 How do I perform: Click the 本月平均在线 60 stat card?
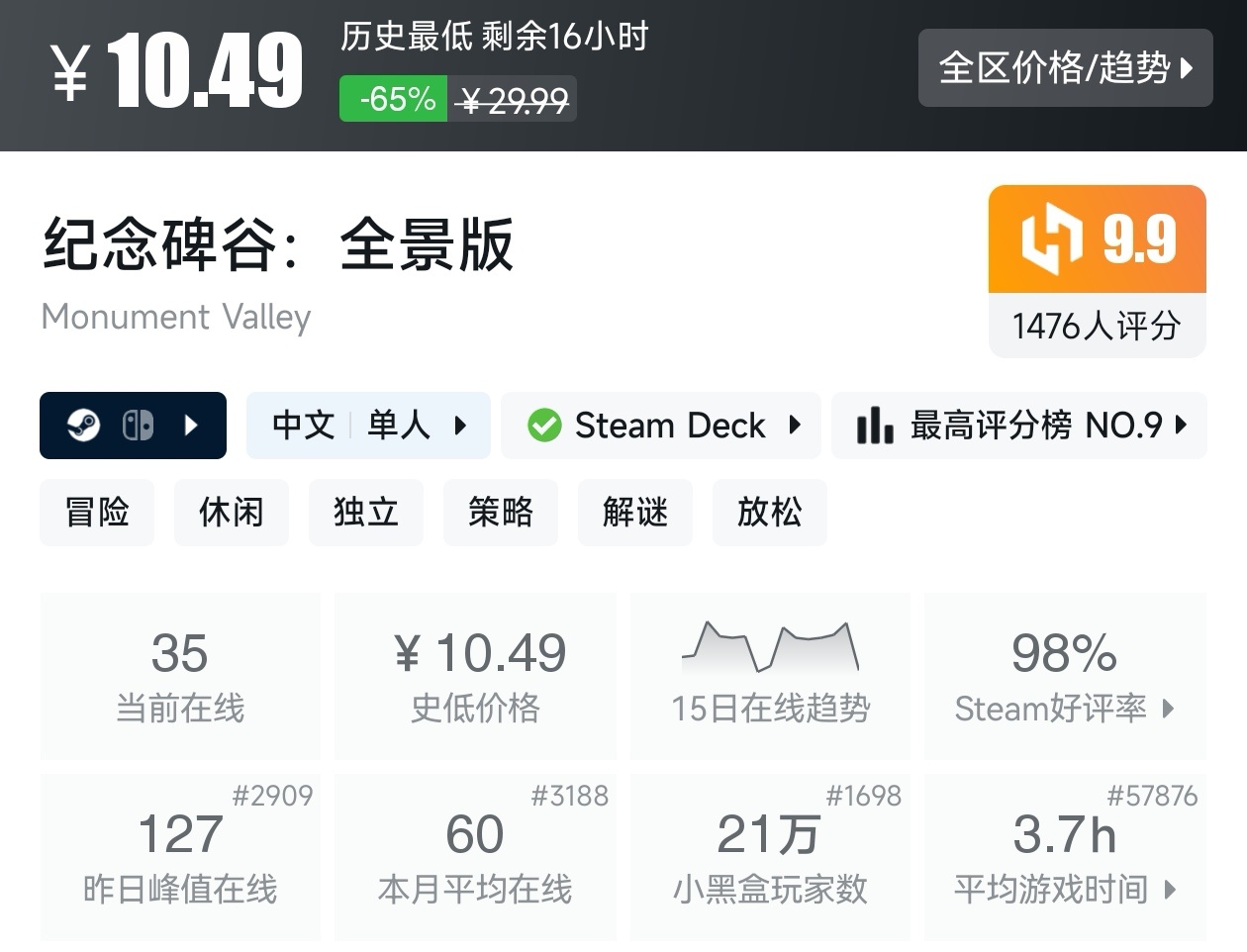[475, 857]
